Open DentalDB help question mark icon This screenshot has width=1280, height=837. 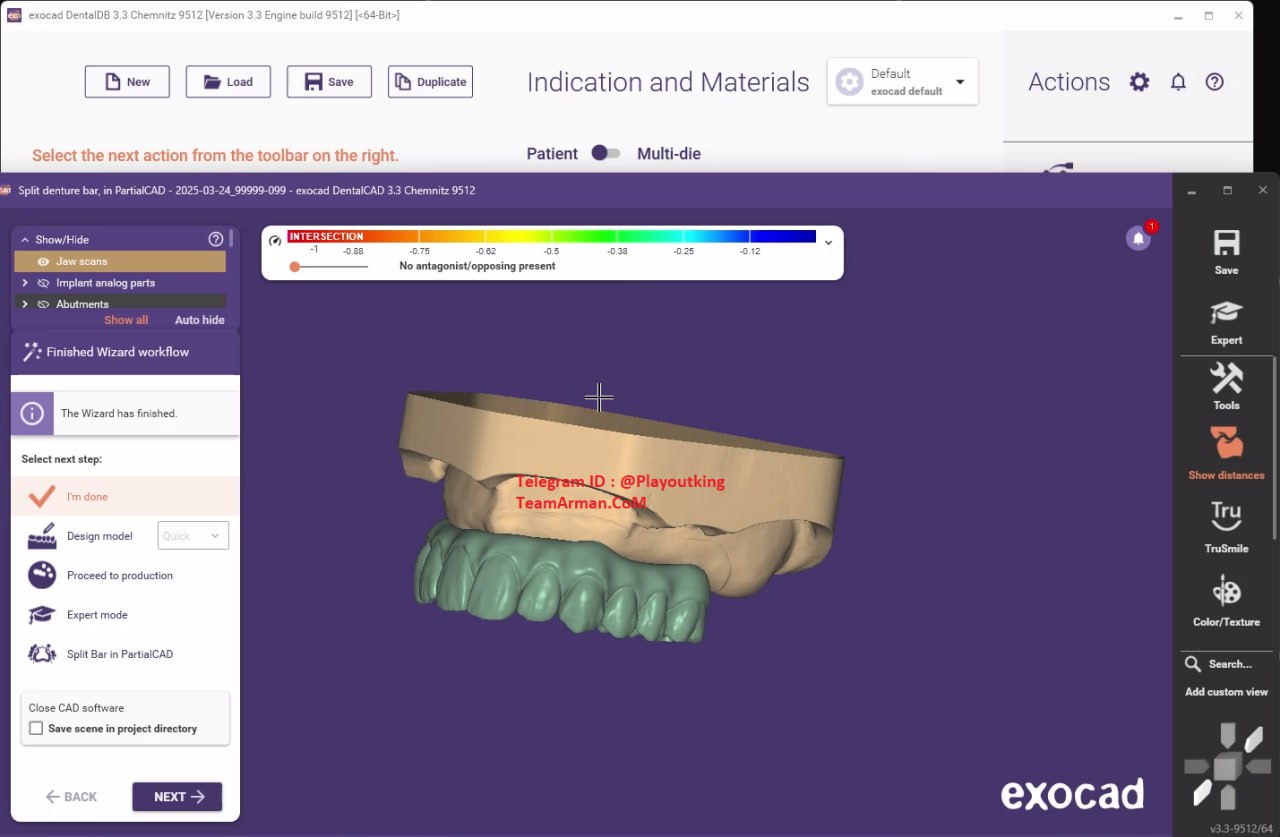click(x=1215, y=82)
